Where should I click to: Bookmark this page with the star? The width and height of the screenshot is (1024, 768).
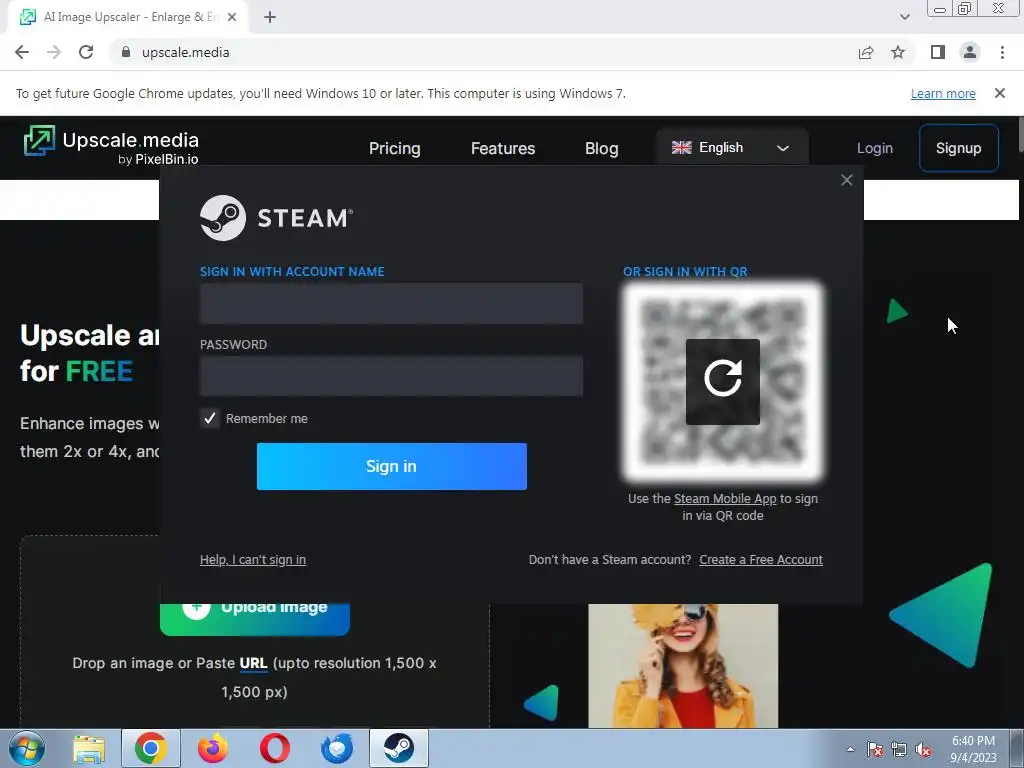click(898, 52)
